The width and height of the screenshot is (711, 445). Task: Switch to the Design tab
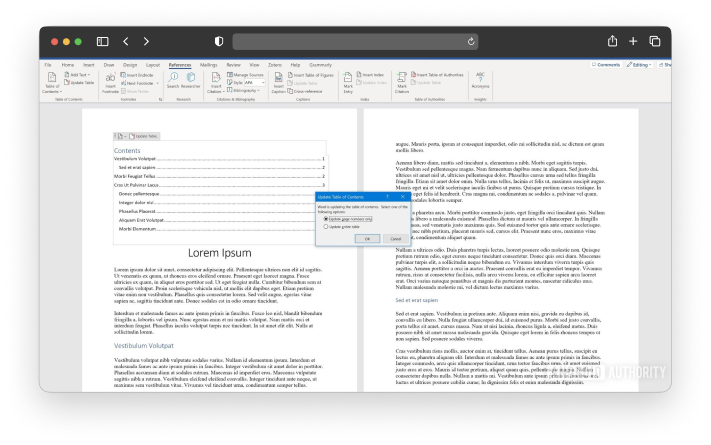pyautogui.click(x=130, y=65)
